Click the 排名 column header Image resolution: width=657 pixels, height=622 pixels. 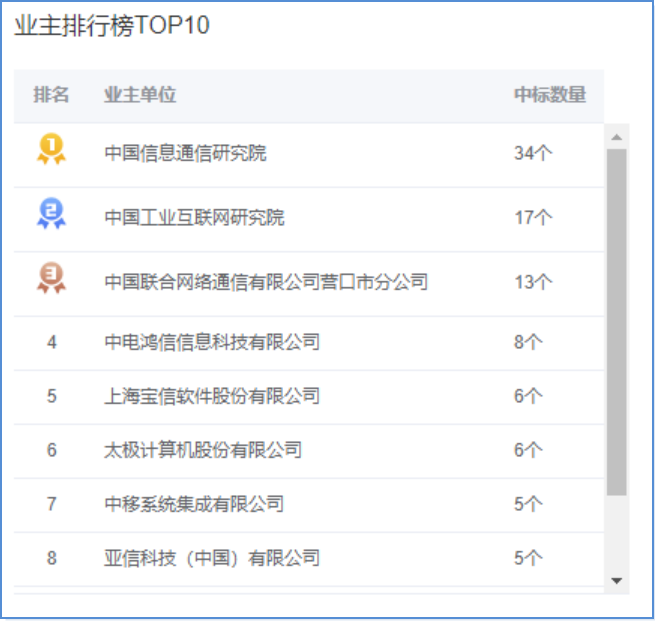51,95
